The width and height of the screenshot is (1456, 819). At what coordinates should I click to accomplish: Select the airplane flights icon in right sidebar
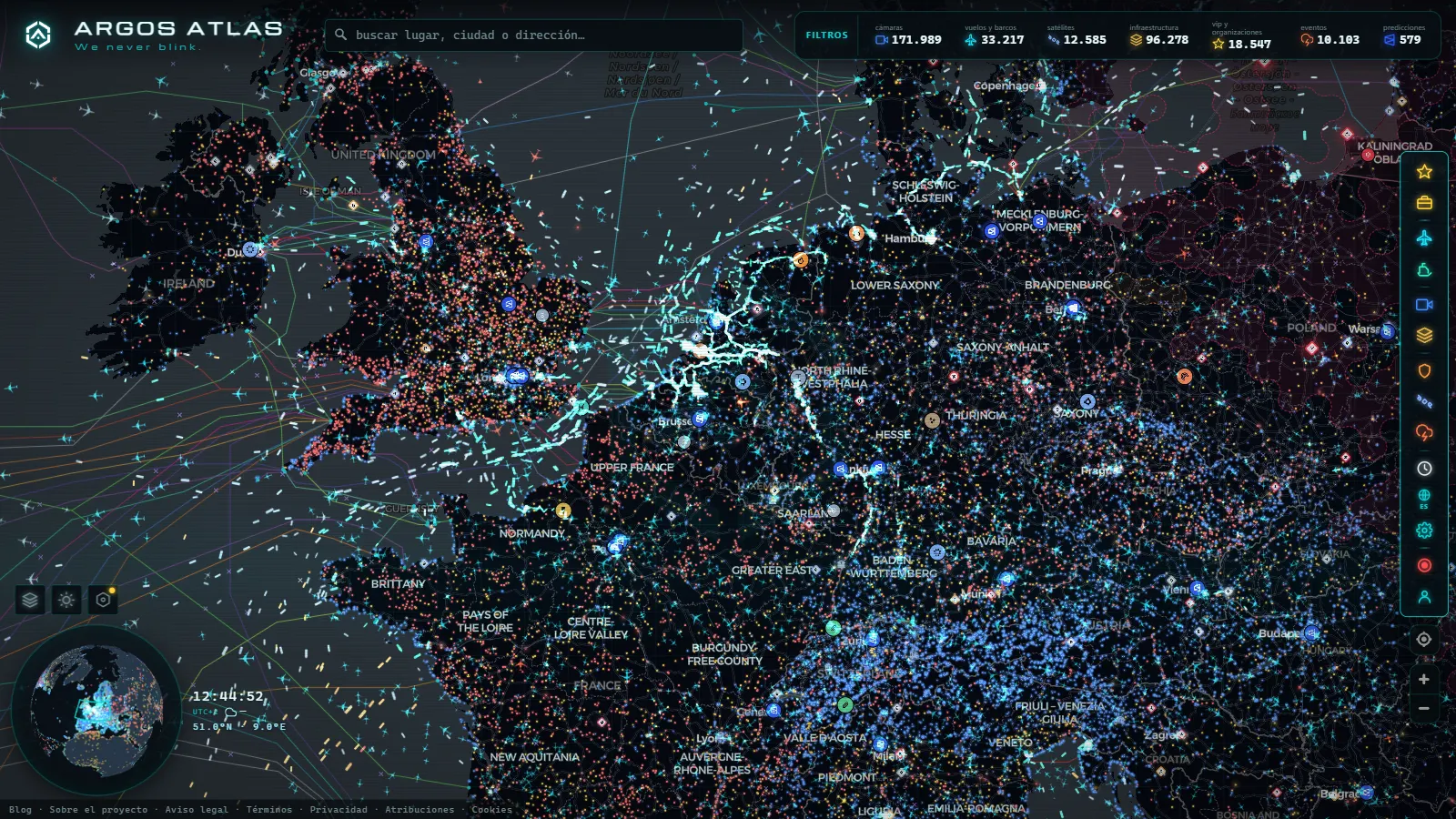click(1424, 238)
